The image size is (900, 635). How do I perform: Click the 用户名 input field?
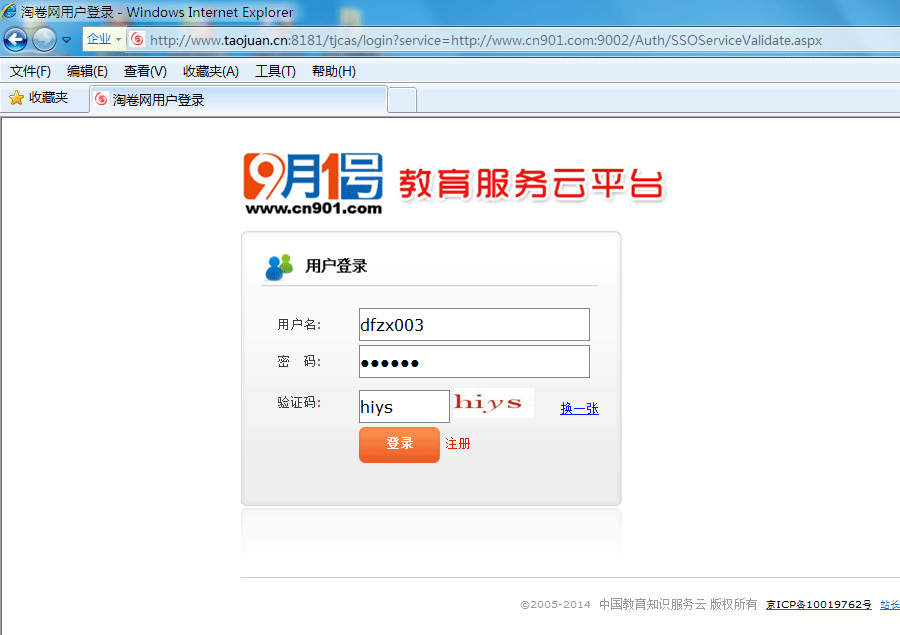(x=474, y=325)
